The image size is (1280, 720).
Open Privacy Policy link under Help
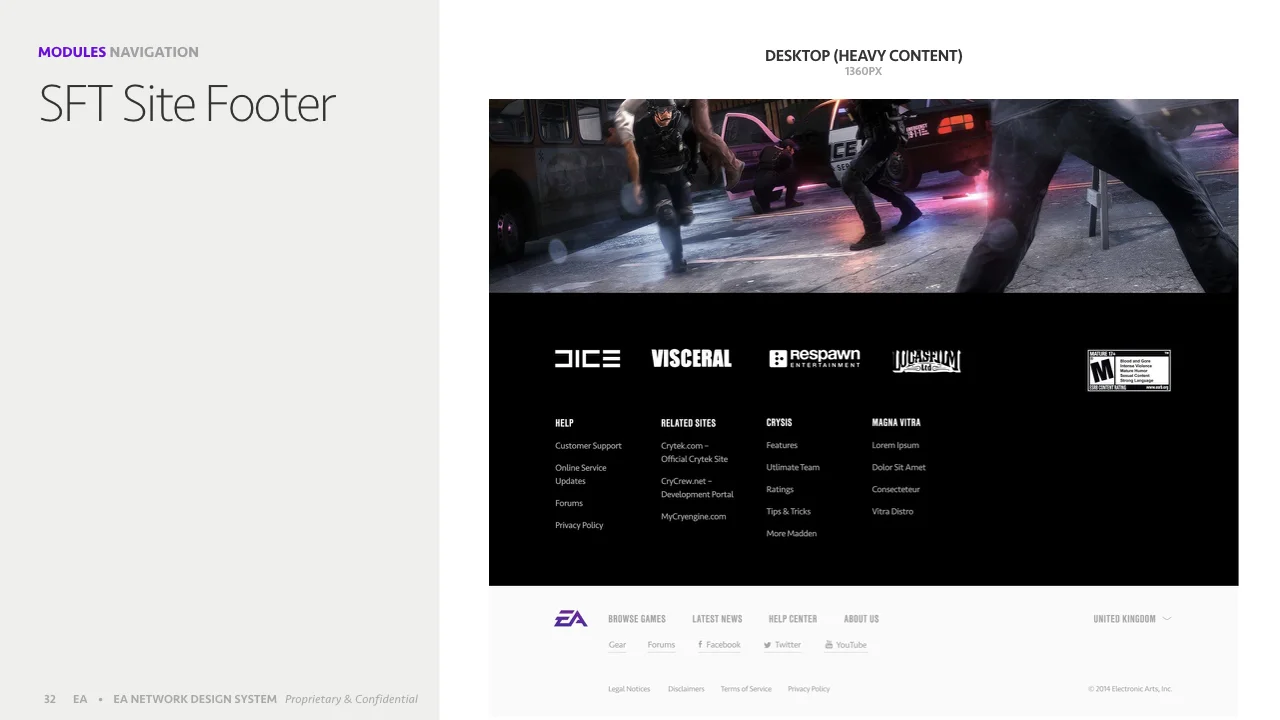[579, 526]
